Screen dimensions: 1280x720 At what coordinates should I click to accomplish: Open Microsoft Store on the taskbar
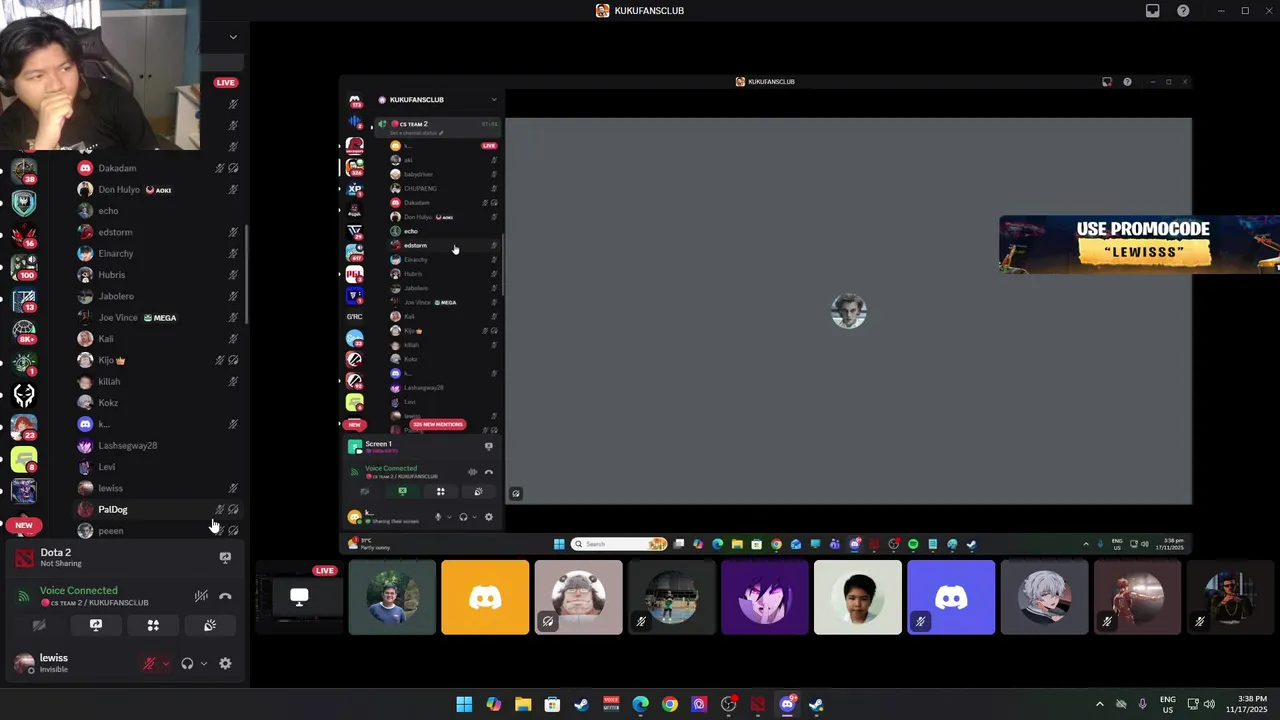(x=552, y=704)
